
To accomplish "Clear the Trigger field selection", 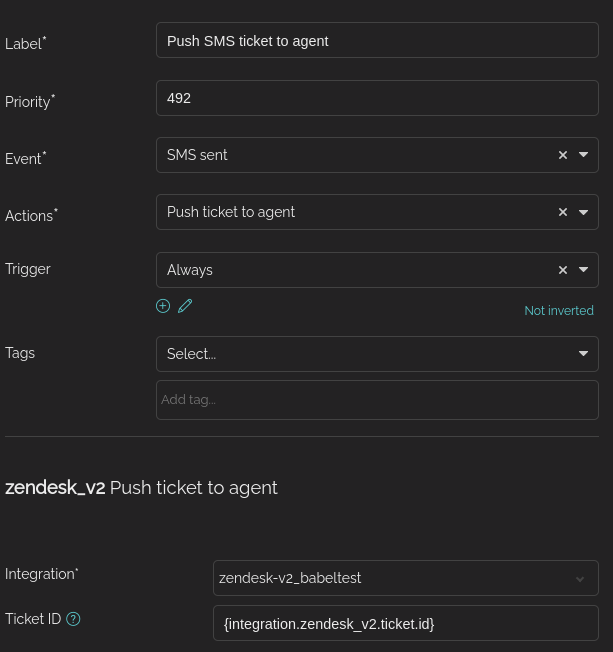I will pyautogui.click(x=563, y=270).
